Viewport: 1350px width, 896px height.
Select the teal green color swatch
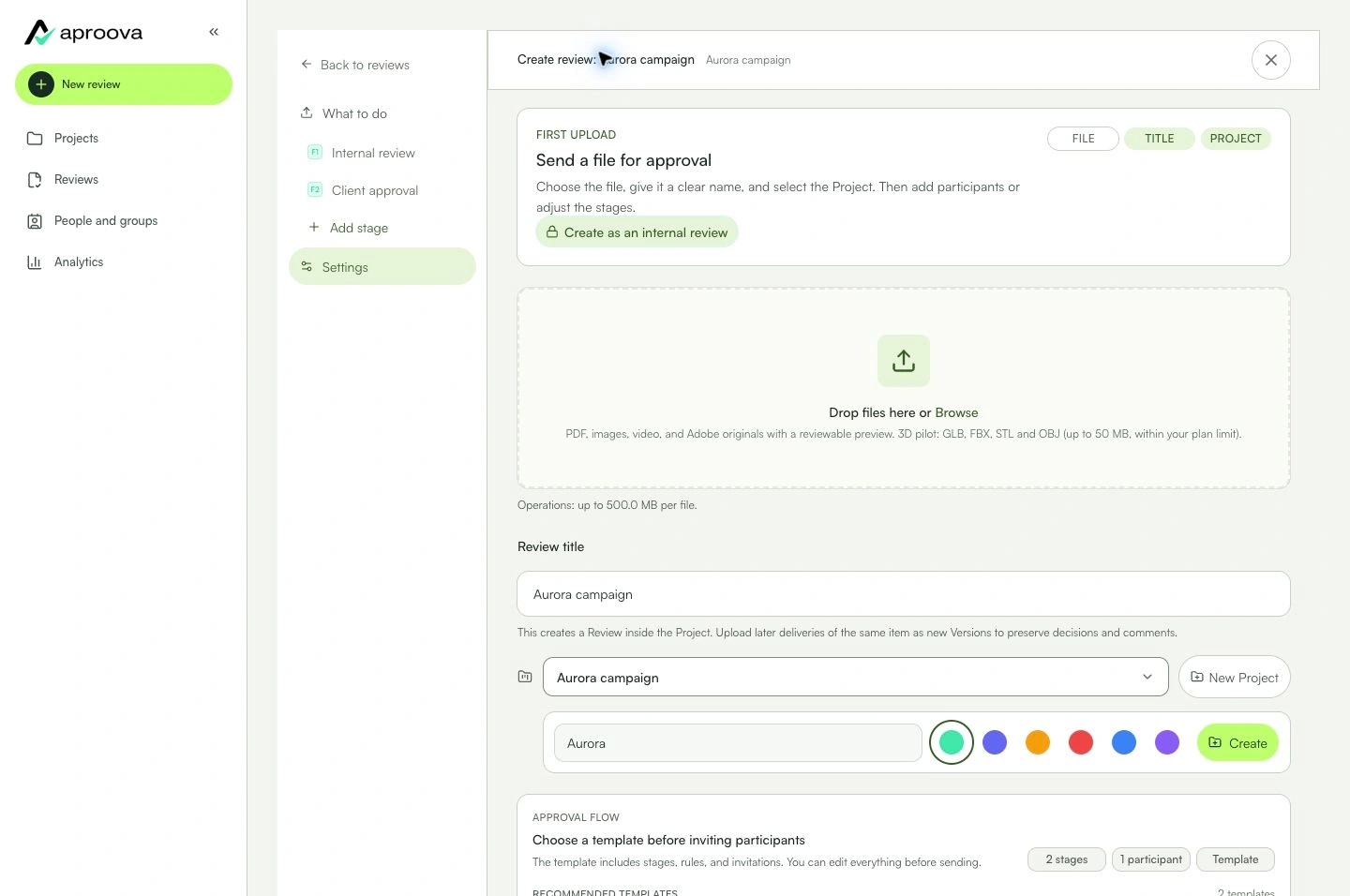tap(952, 742)
